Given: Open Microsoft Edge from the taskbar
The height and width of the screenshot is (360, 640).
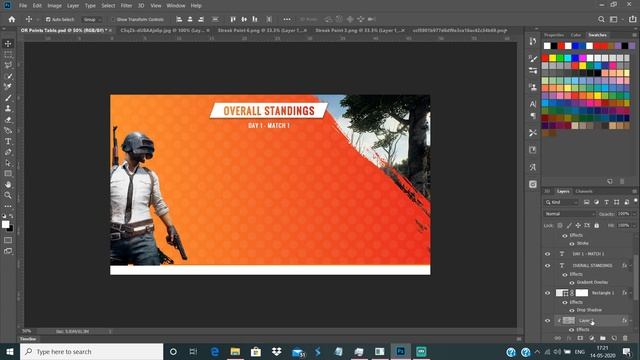Looking at the screenshot, I should 215,351.
